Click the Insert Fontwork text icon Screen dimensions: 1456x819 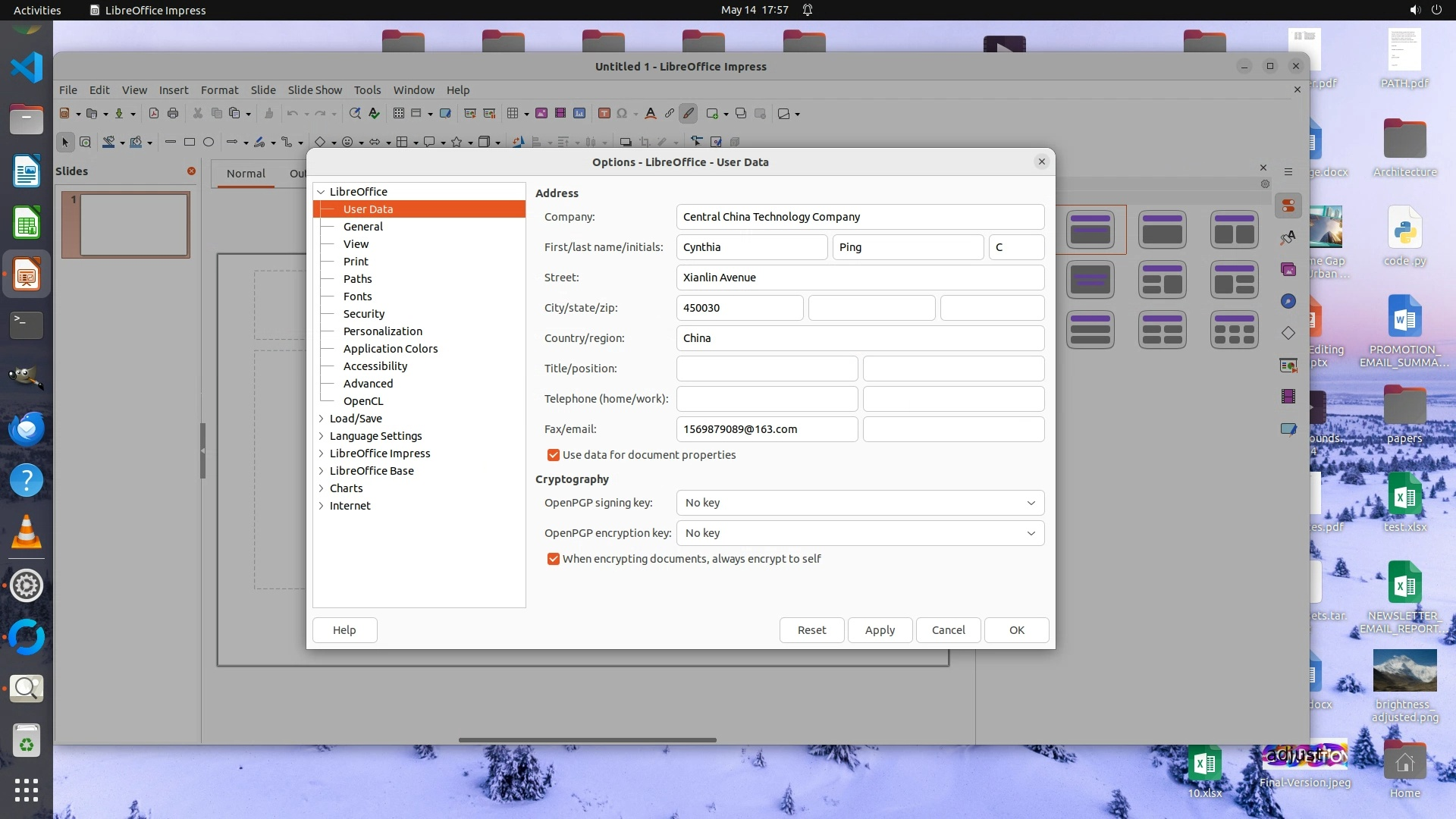pos(650,114)
